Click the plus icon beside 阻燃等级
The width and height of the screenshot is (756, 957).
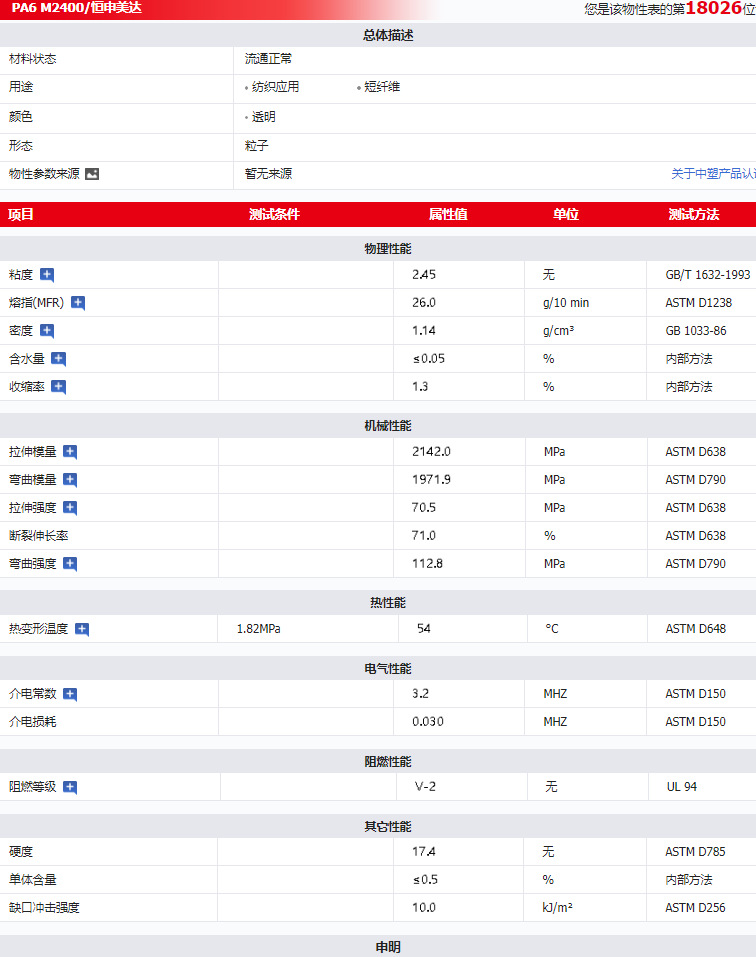tap(70, 788)
